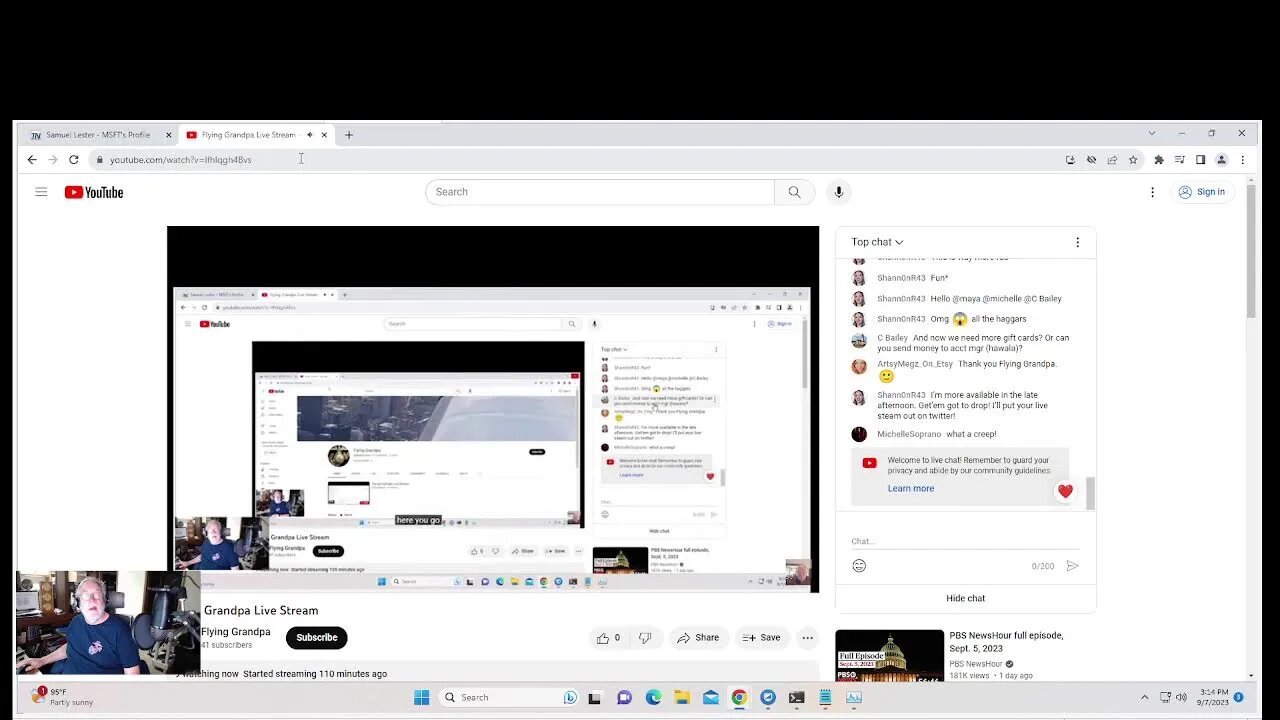Open the Chrome extensions puzzle icon

pos(1159,160)
